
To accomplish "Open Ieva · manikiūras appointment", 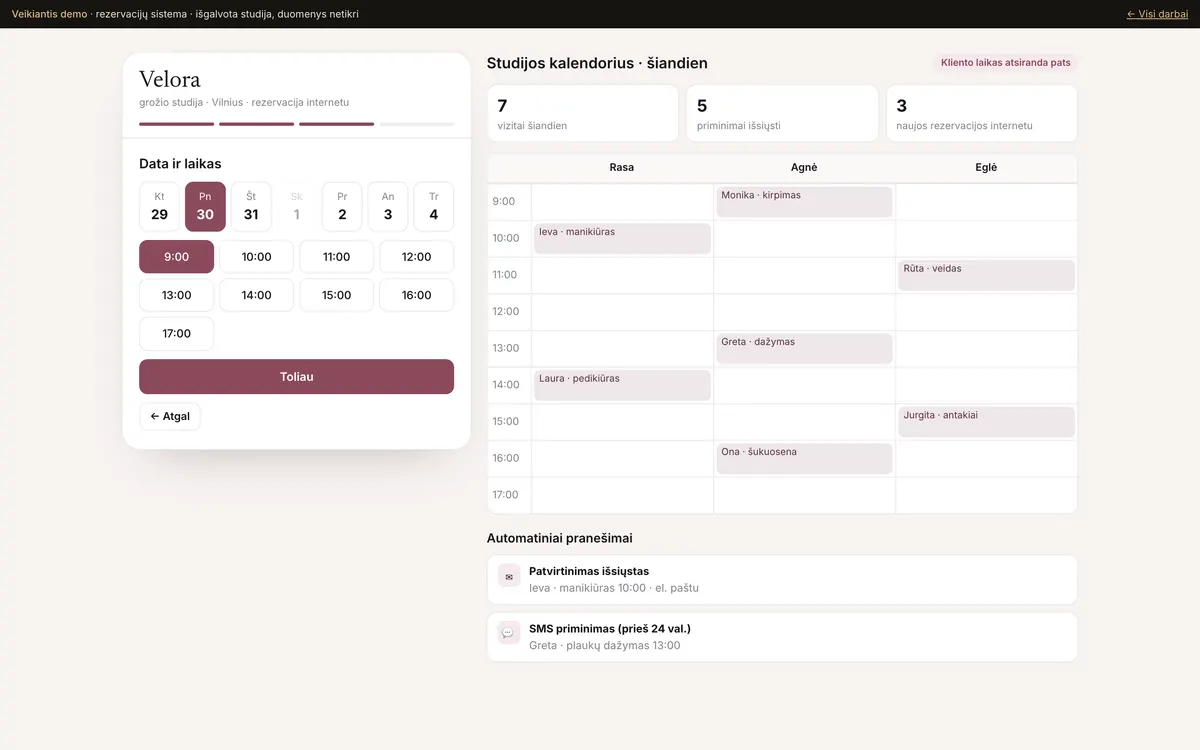I will pyautogui.click(x=622, y=239).
